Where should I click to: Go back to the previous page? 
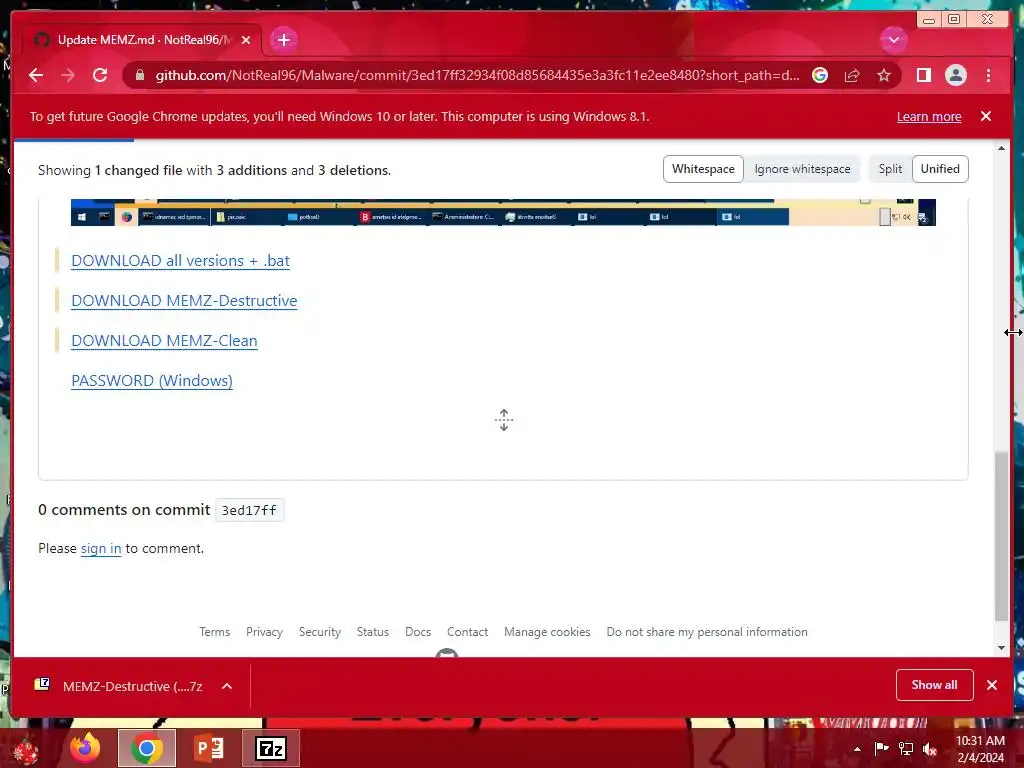pos(36,75)
